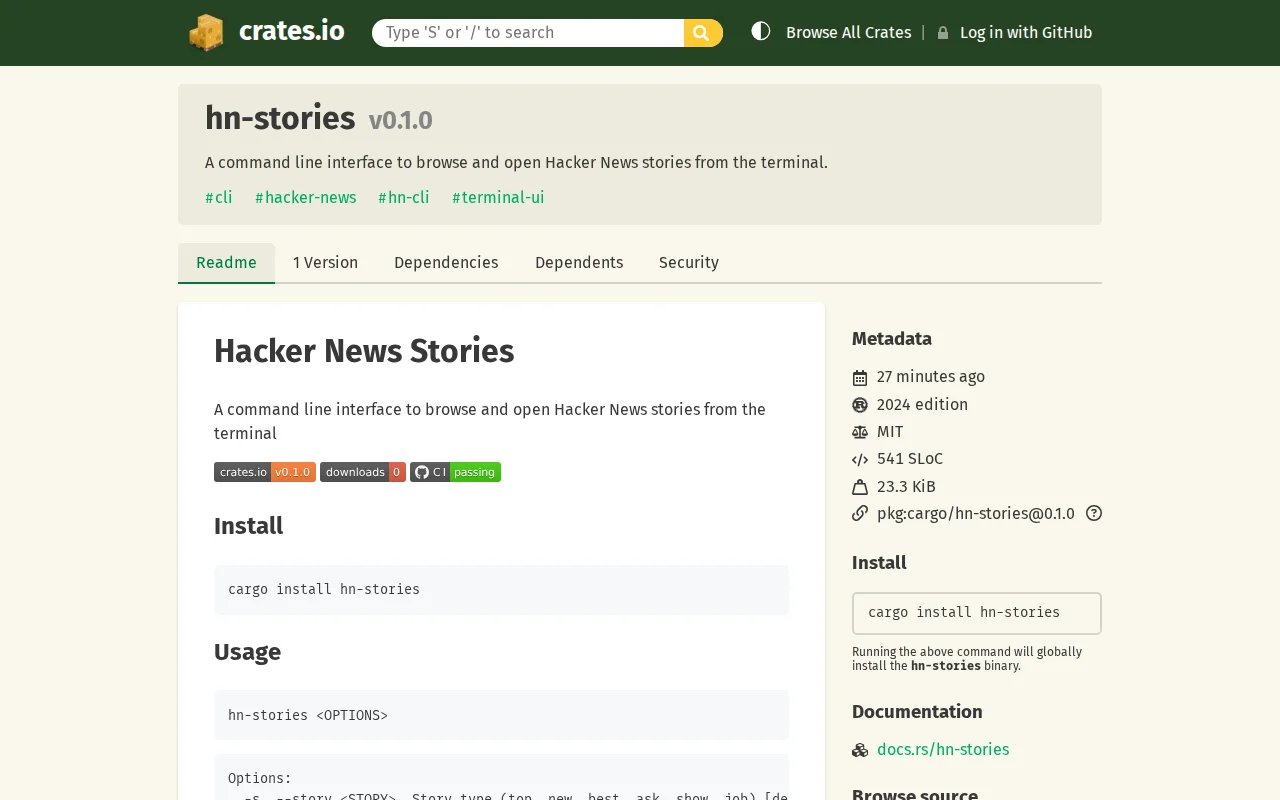Click the downloads 0 badge
1280x800 pixels.
coord(363,472)
